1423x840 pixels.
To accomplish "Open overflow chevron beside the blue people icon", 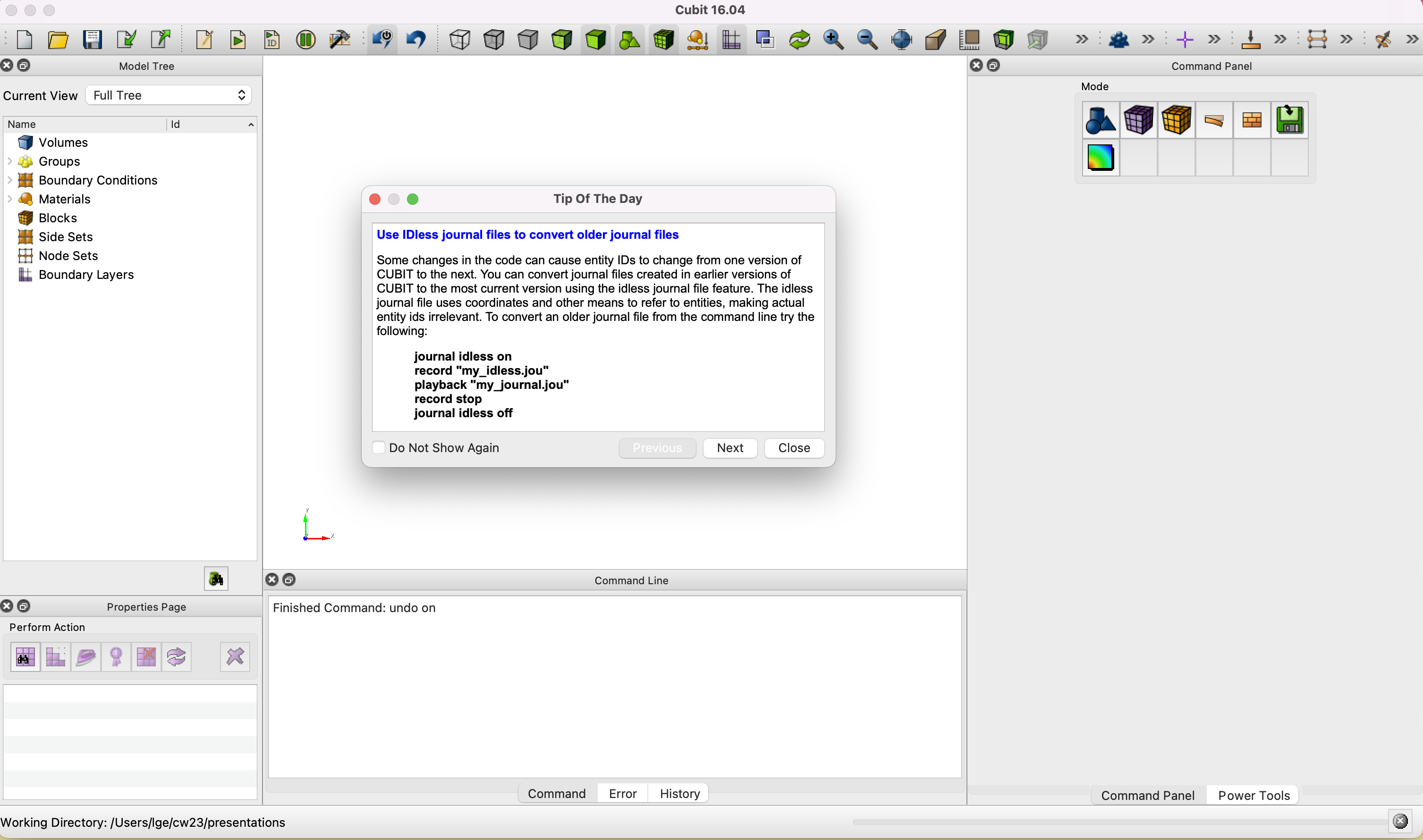I will coord(1148,40).
